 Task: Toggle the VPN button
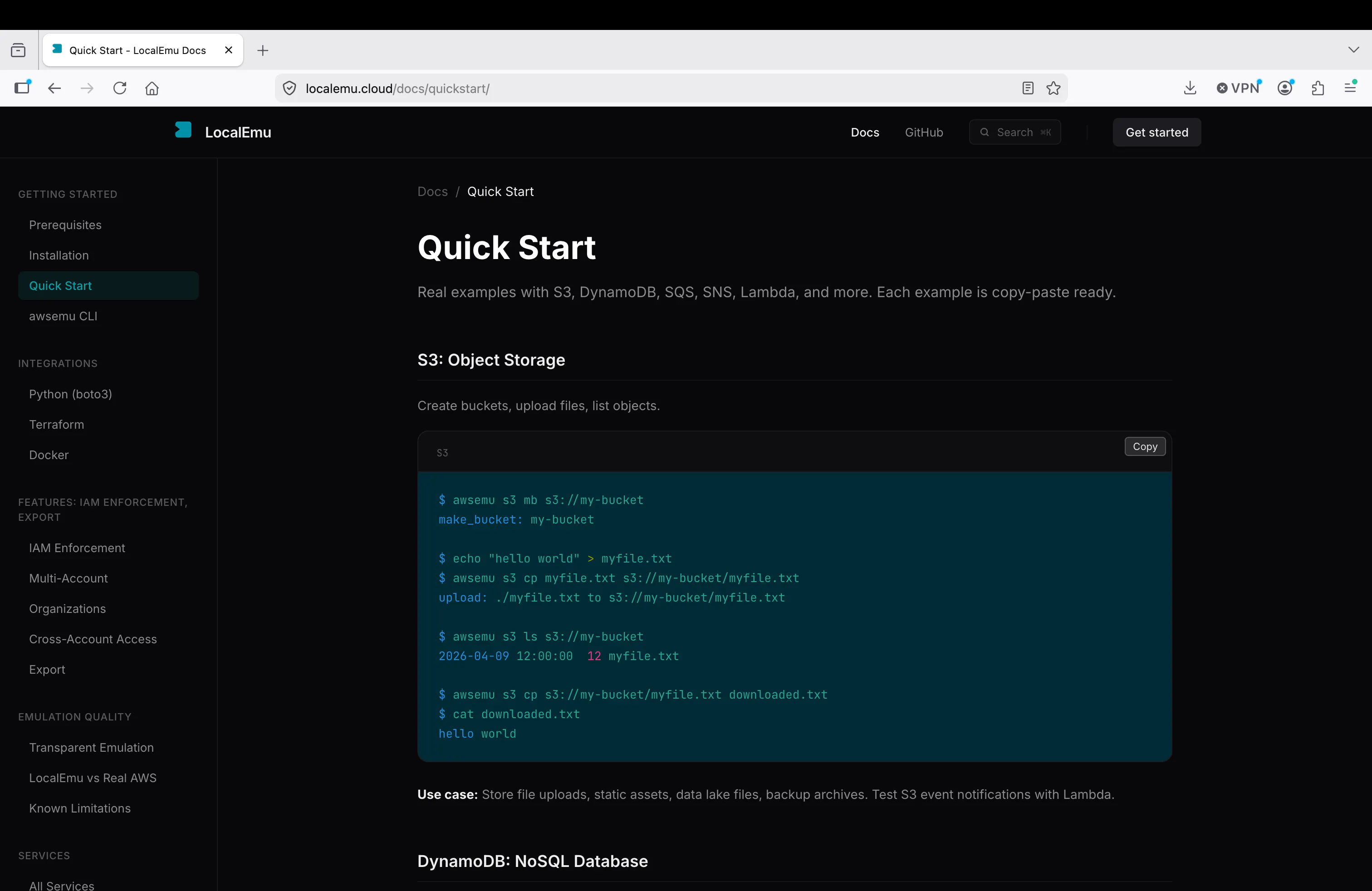pyautogui.click(x=1238, y=88)
